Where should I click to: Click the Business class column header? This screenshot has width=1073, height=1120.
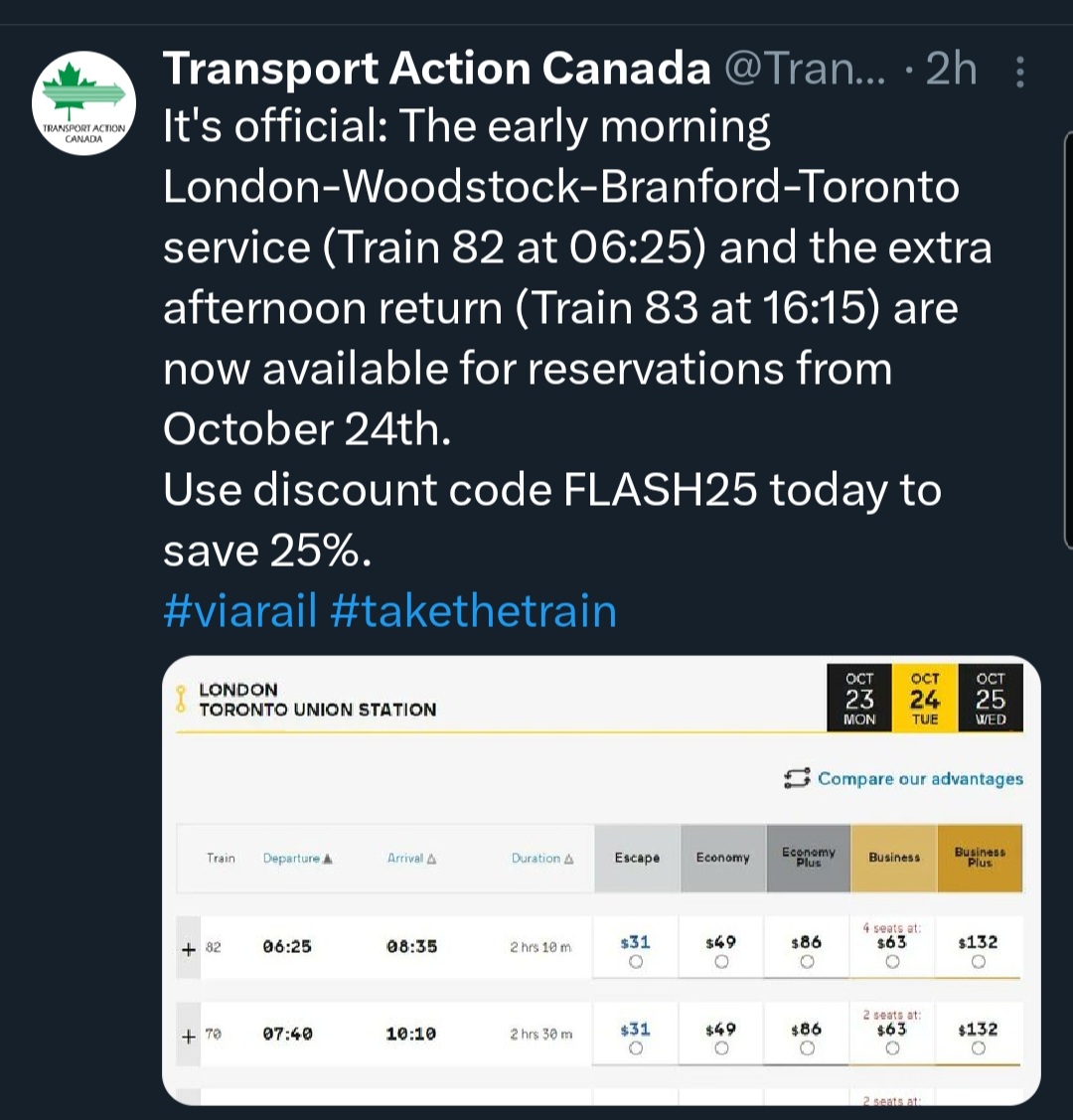[894, 858]
